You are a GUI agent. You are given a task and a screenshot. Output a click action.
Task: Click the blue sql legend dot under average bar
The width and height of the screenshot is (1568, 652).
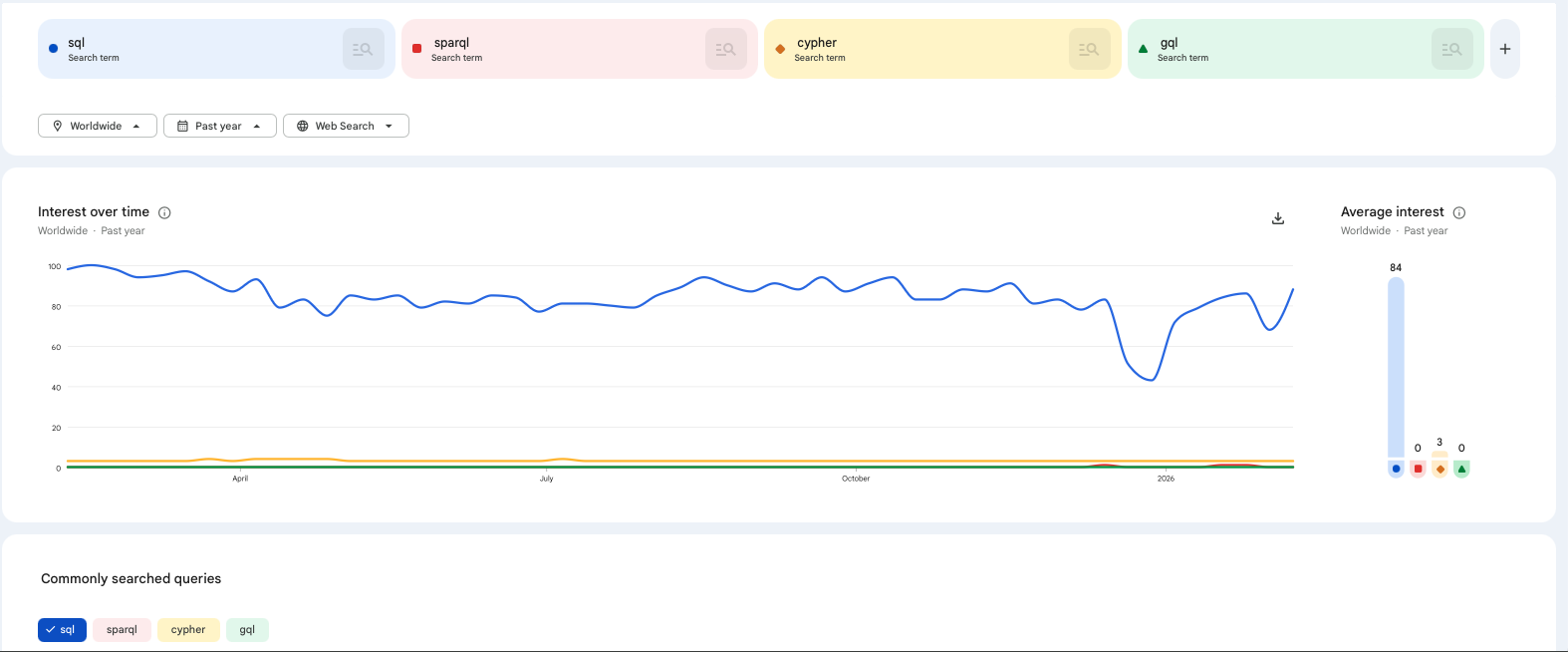click(x=1396, y=469)
